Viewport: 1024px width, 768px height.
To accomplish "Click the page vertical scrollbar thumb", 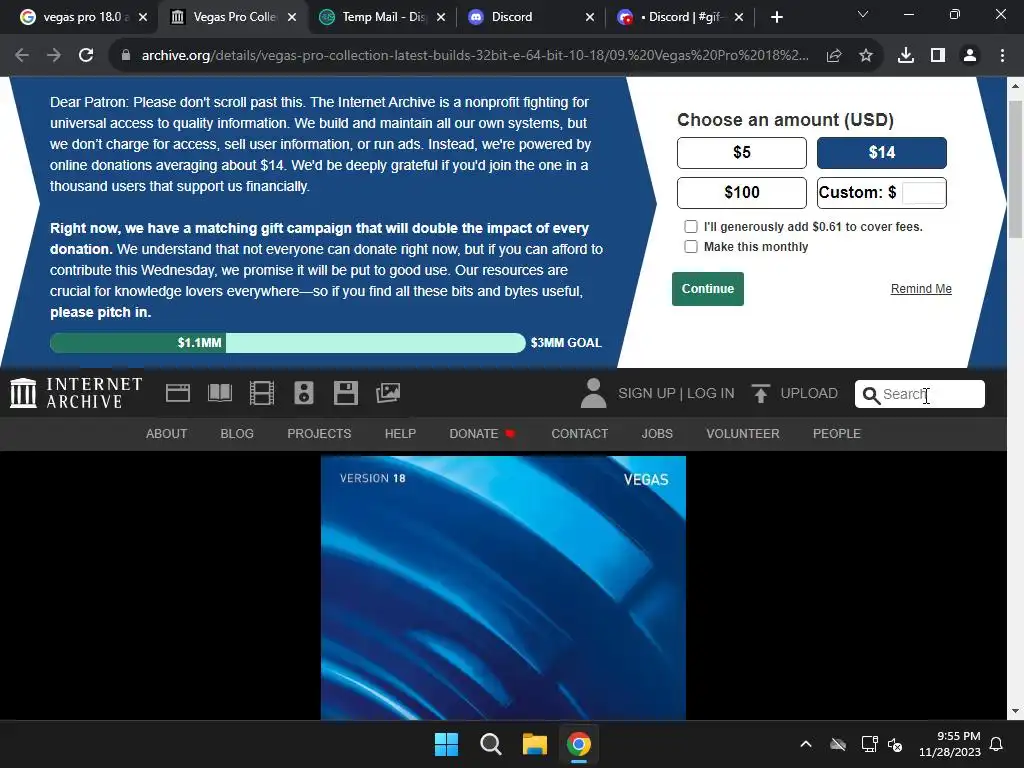I will (x=1016, y=170).
